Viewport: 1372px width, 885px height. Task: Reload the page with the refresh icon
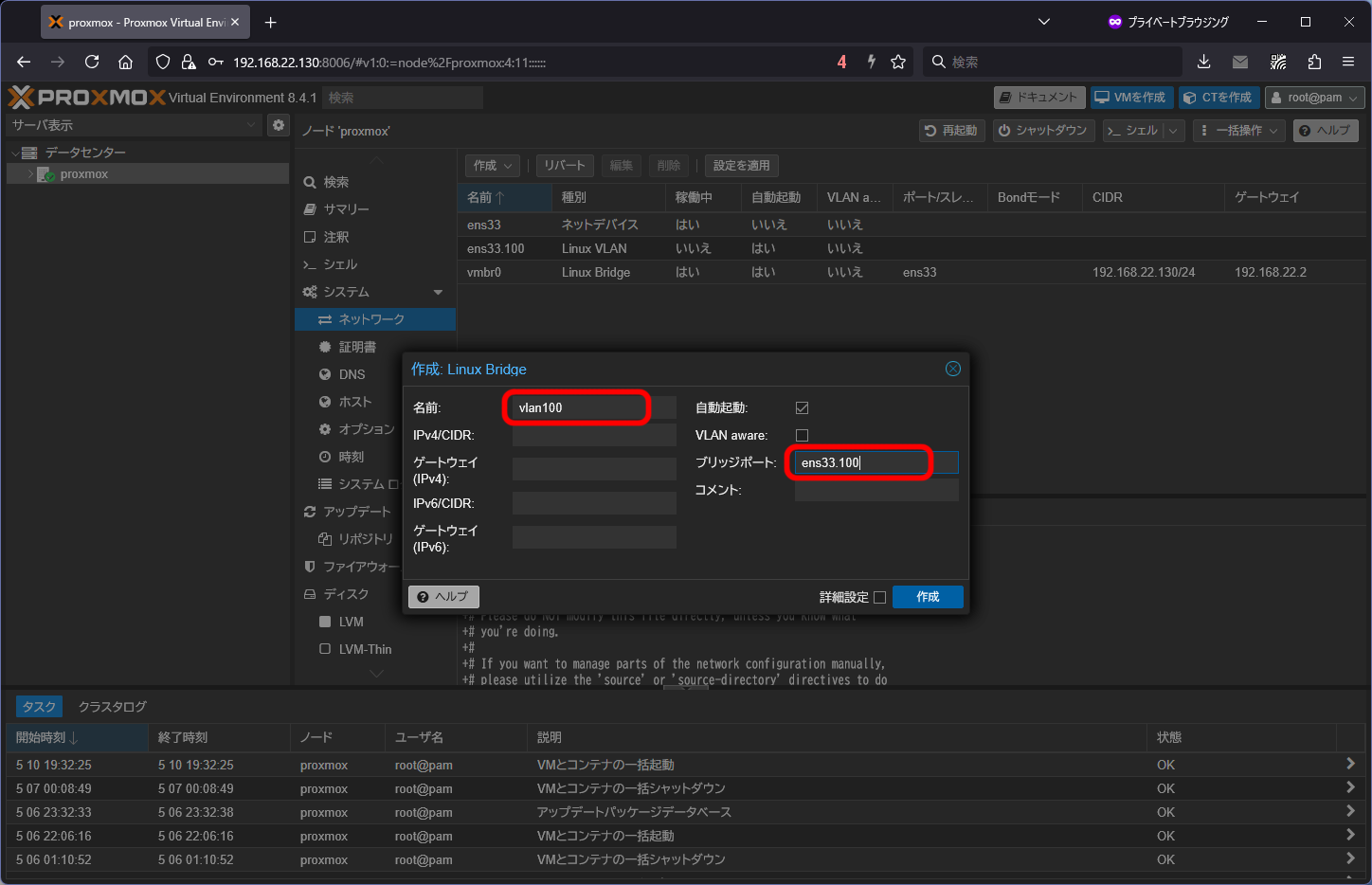click(x=92, y=62)
